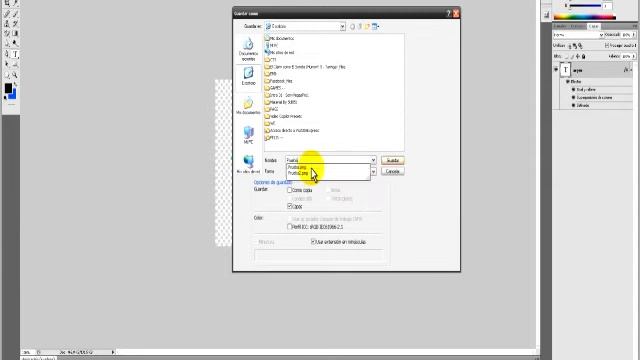The height and width of the screenshot is (360, 640).
Task: Click the foreground color swatch
Action: point(8,88)
